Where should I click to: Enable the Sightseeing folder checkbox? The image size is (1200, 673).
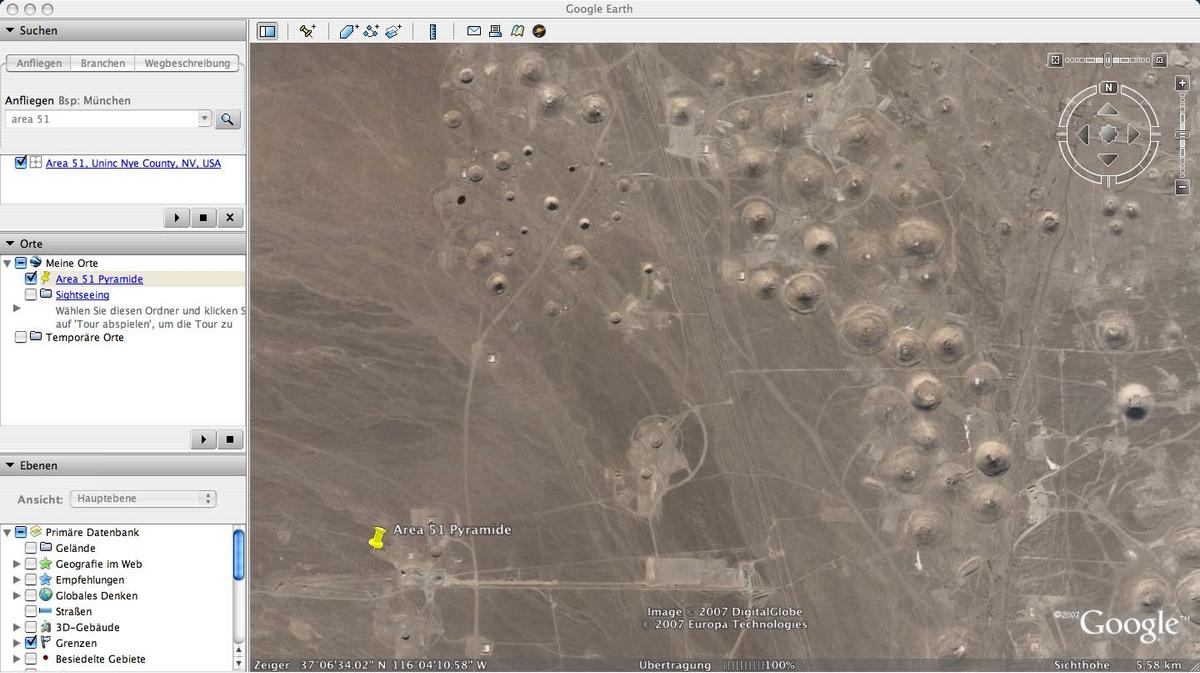pyautogui.click(x=31, y=295)
